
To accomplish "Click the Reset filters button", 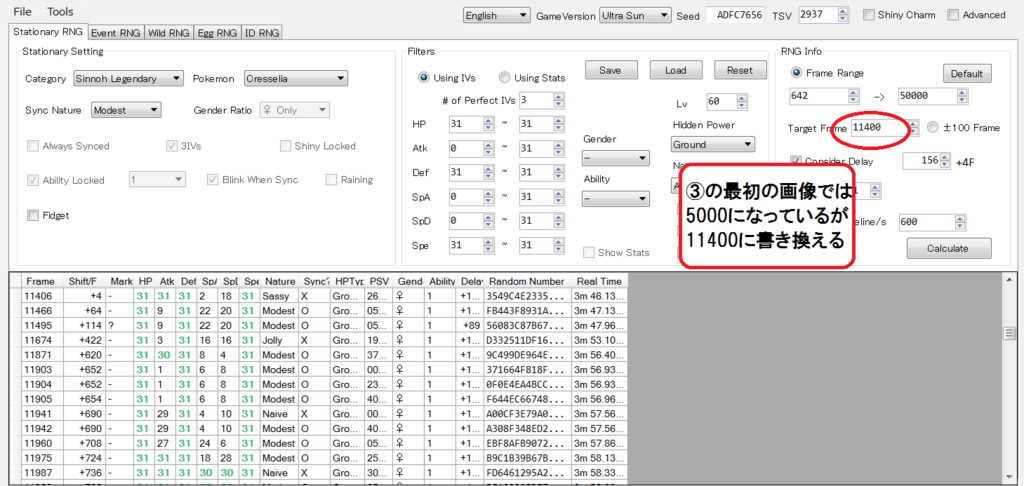I will (x=739, y=71).
